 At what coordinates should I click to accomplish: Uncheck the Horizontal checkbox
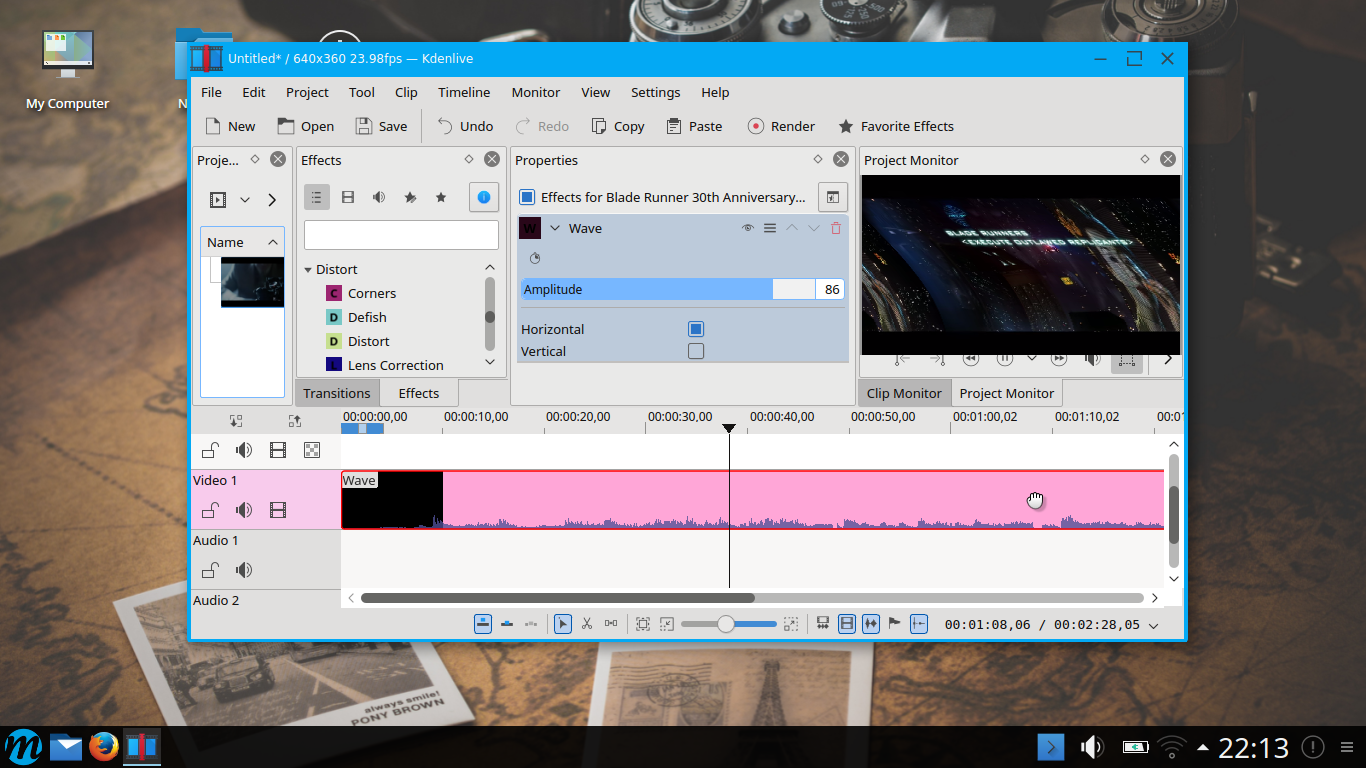(696, 329)
